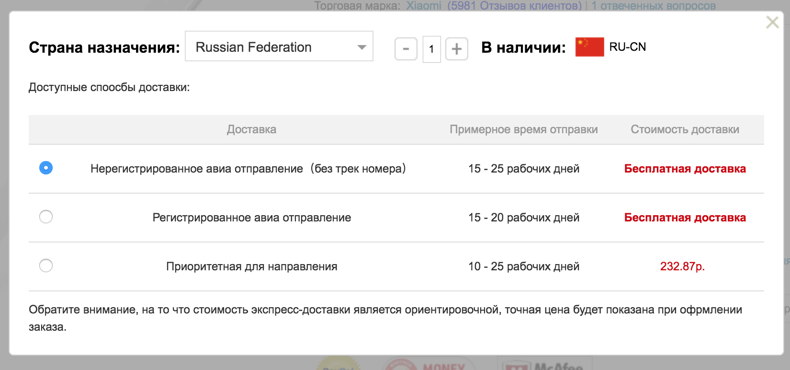
Task: Click 'Стоимость доставки' column header
Action: 685,130
